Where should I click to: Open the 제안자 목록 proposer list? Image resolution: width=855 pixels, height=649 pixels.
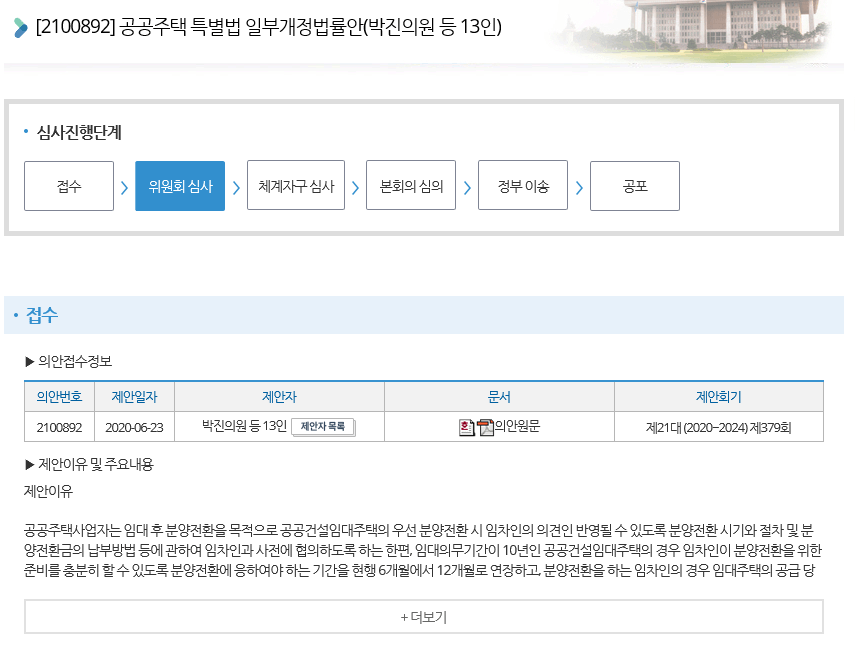pyautogui.click(x=323, y=427)
